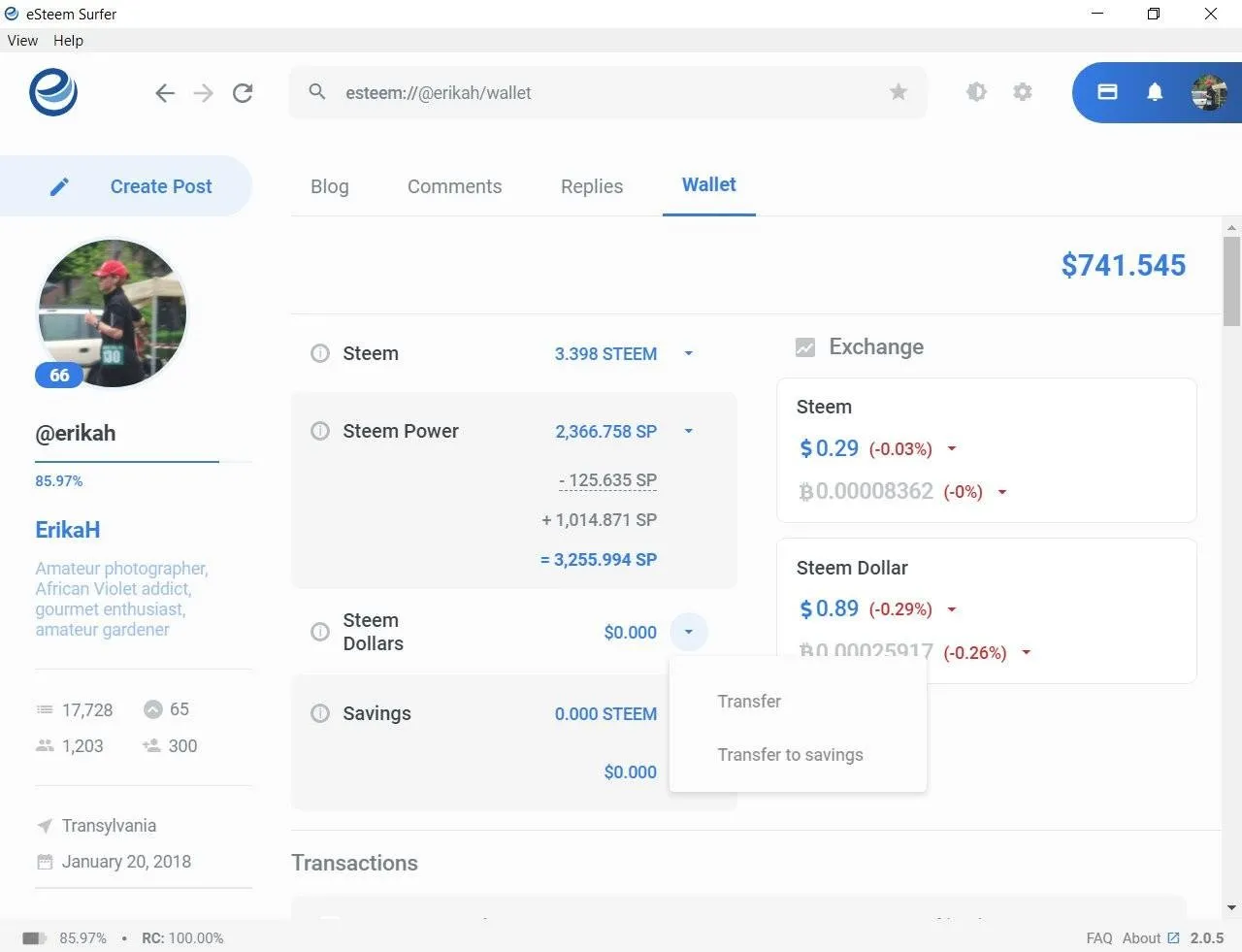Click version 2.0.5 in the footer
Screen dimensions: 1242x952
[x=1207, y=938]
